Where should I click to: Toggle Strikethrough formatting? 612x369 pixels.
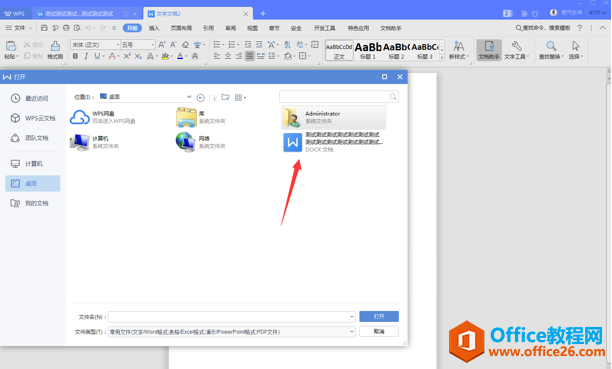112,56
